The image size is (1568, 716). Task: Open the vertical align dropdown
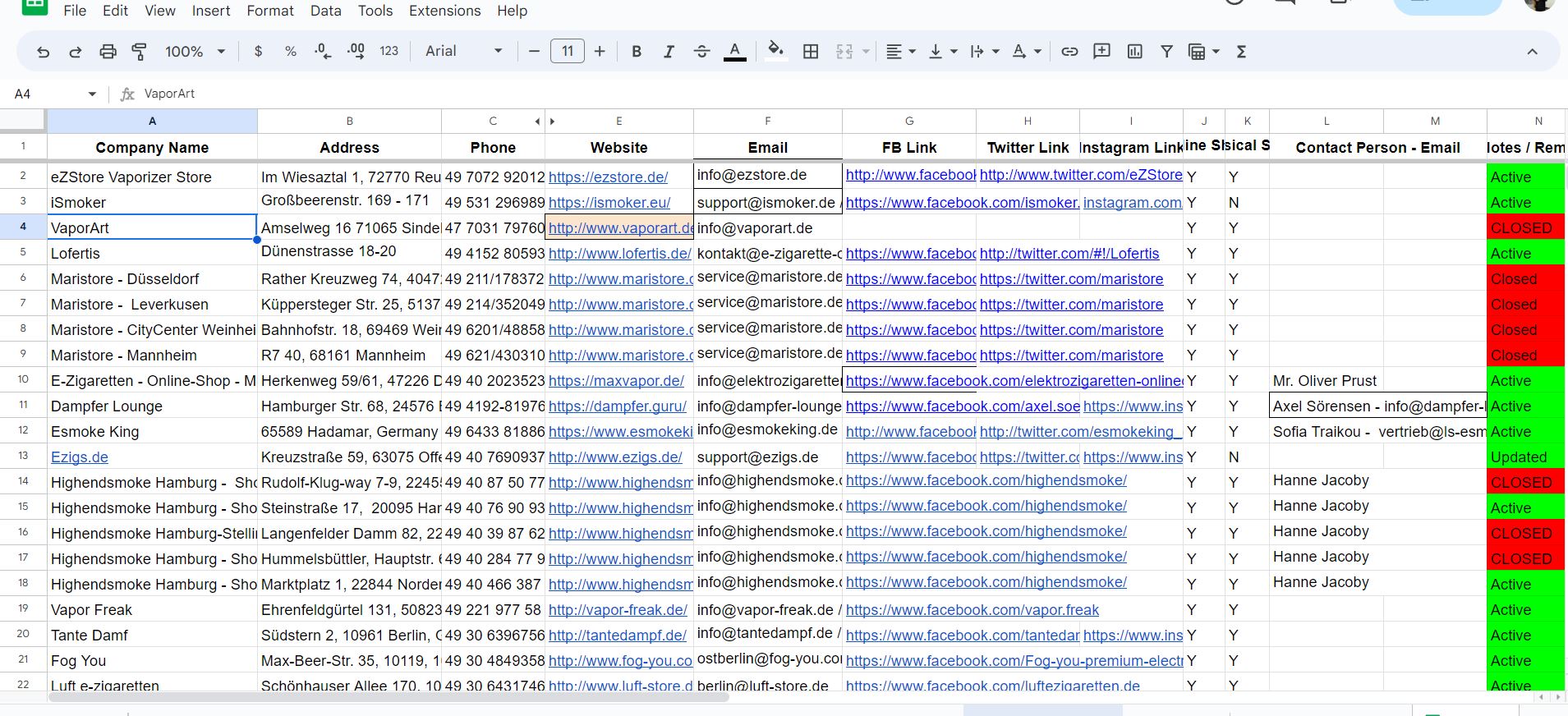pos(942,52)
